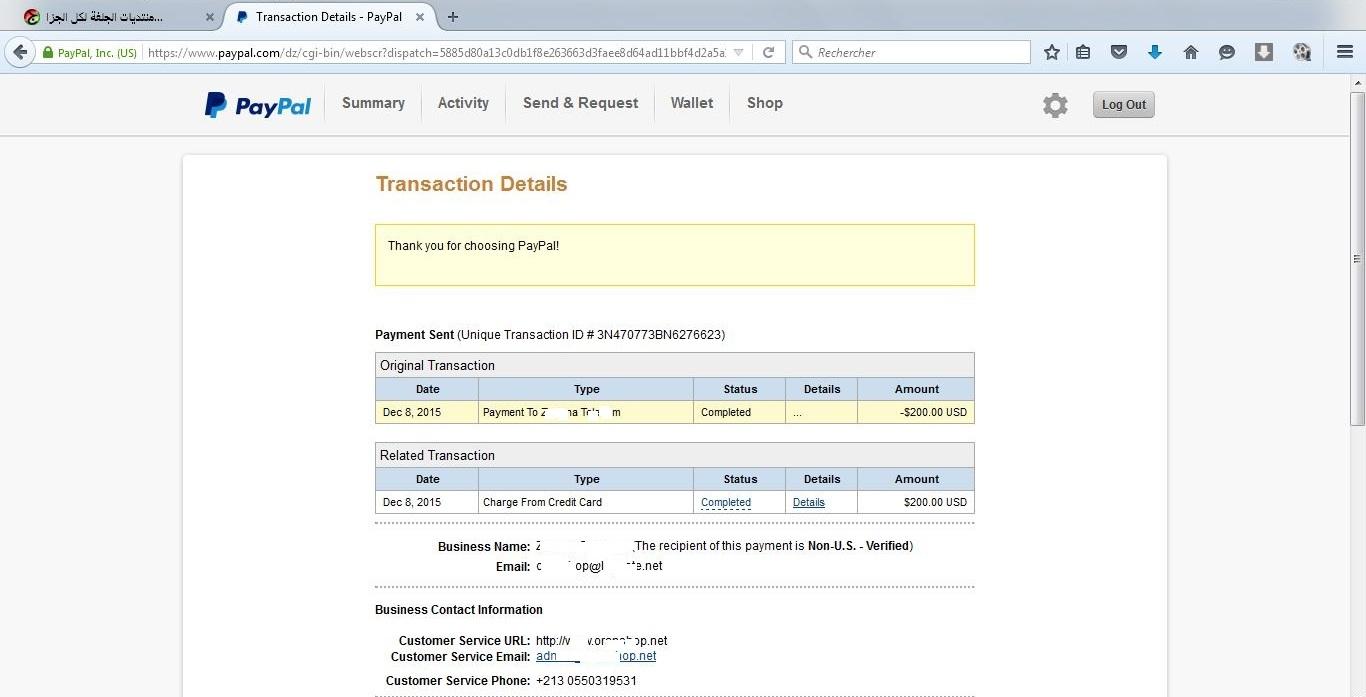The width and height of the screenshot is (1366, 697).
Task: Open the Firefox hamburger menu
Action: pyautogui.click(x=1345, y=53)
